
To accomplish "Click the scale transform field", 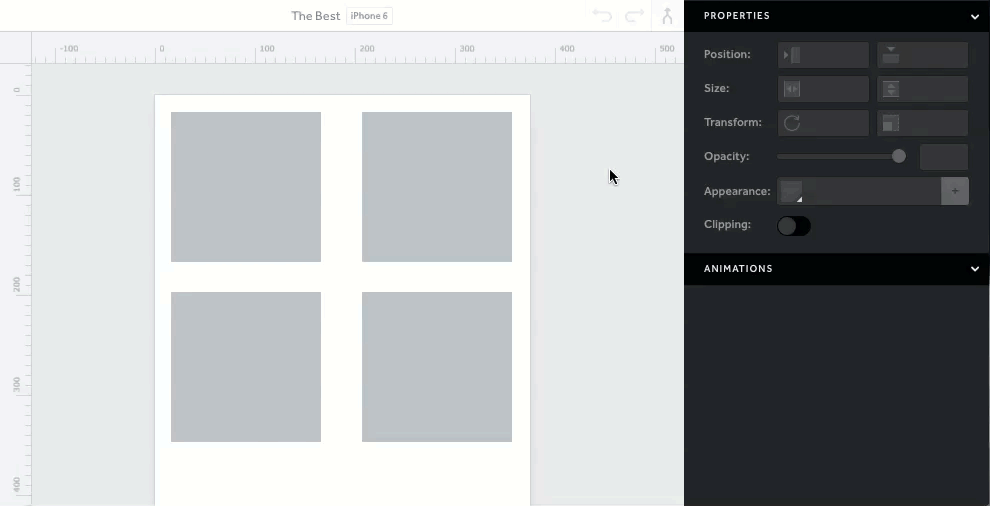I will [x=922, y=123].
